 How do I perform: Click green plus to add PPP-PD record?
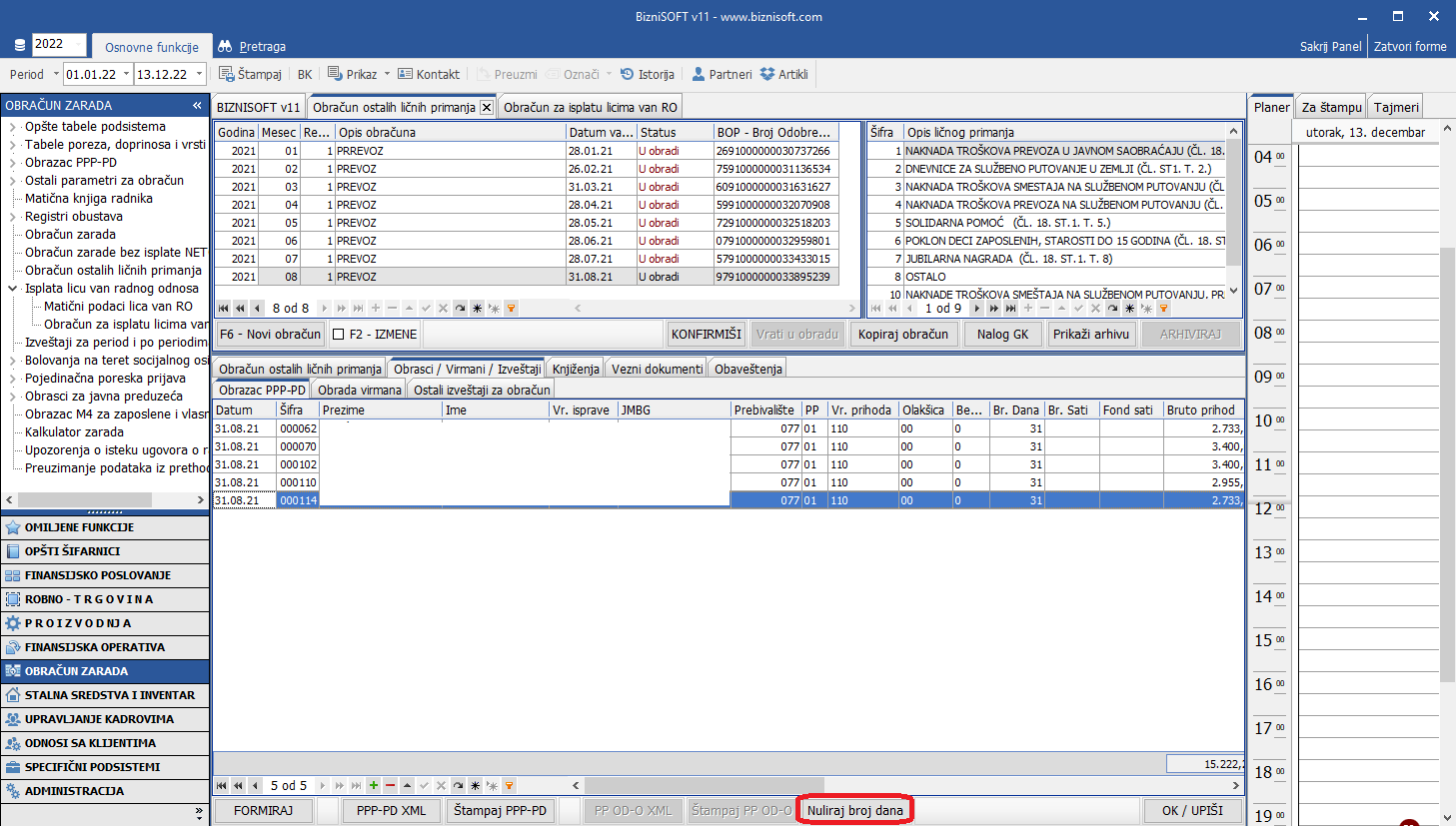point(373,786)
